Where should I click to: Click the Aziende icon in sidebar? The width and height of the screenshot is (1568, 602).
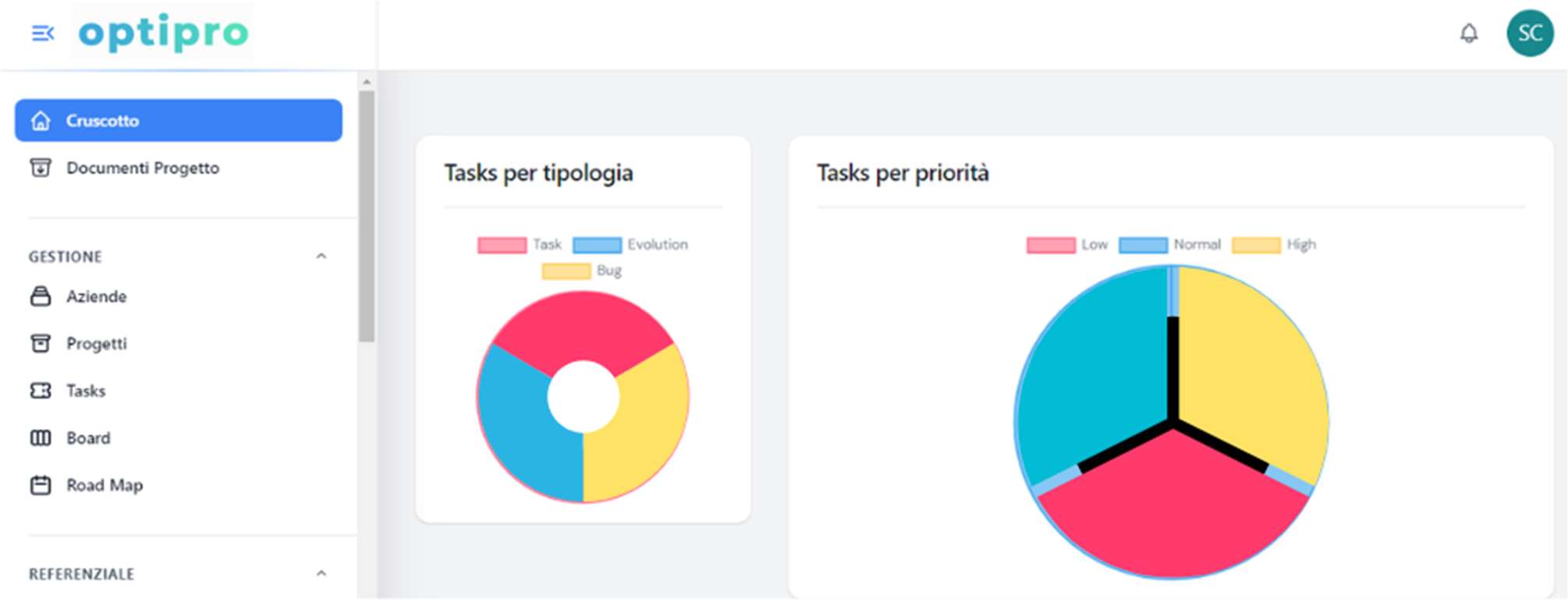click(41, 296)
